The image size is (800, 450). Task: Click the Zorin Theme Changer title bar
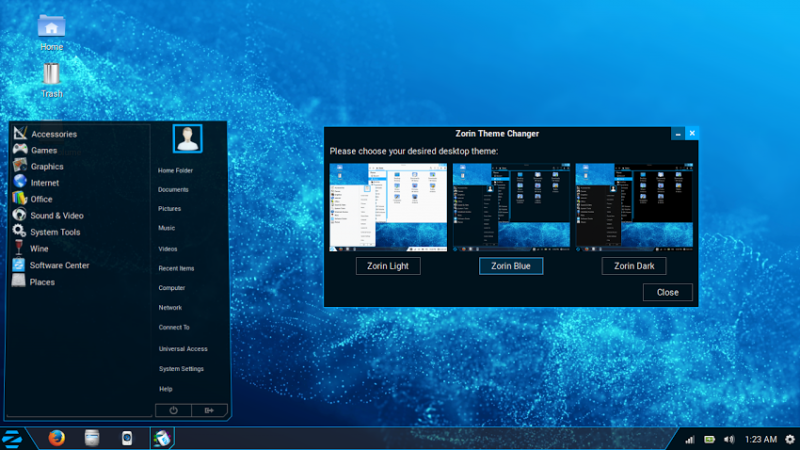[x=497, y=134]
